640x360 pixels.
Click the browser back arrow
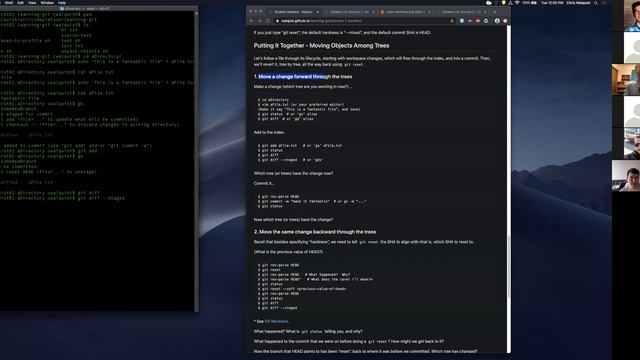[251, 21]
